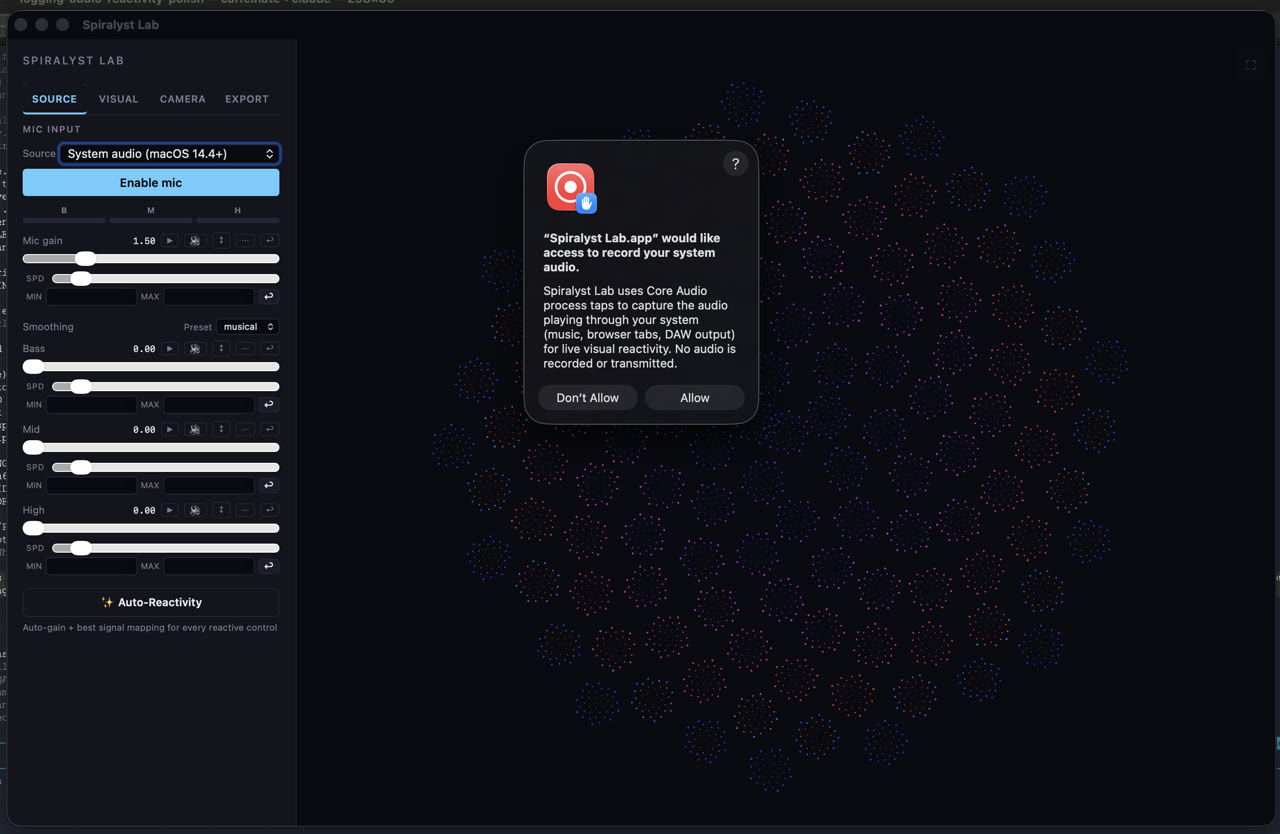1280x834 pixels.
Task: Open the EXPORT tab
Action: click(x=246, y=99)
